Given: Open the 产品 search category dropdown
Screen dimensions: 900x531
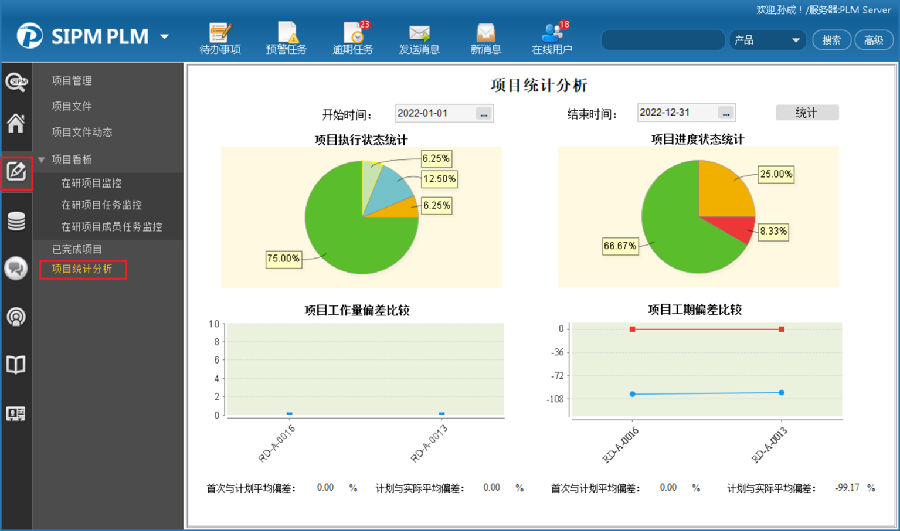Looking at the screenshot, I should [766, 40].
